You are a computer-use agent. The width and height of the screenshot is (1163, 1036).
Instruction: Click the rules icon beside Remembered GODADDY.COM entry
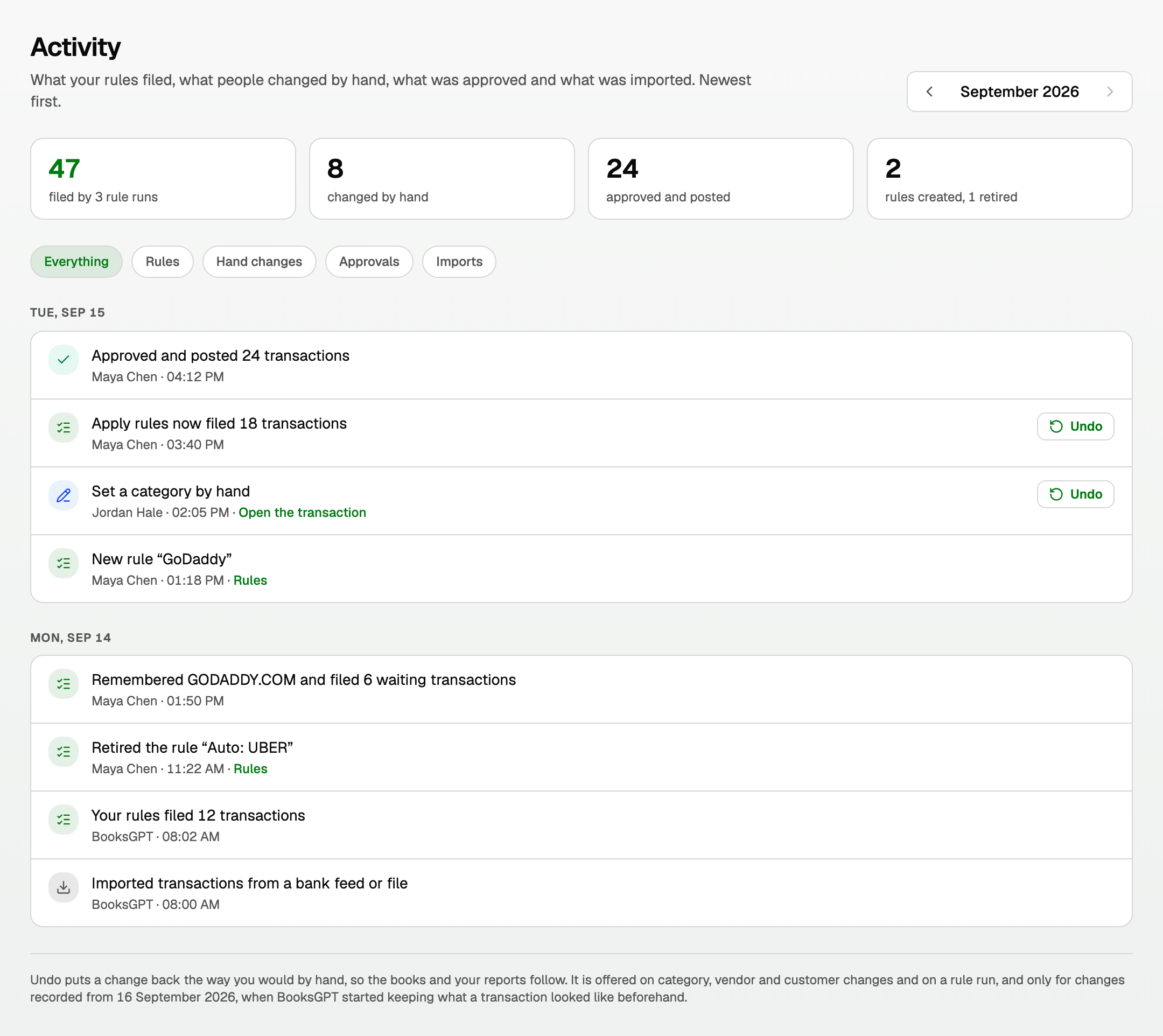click(63, 684)
